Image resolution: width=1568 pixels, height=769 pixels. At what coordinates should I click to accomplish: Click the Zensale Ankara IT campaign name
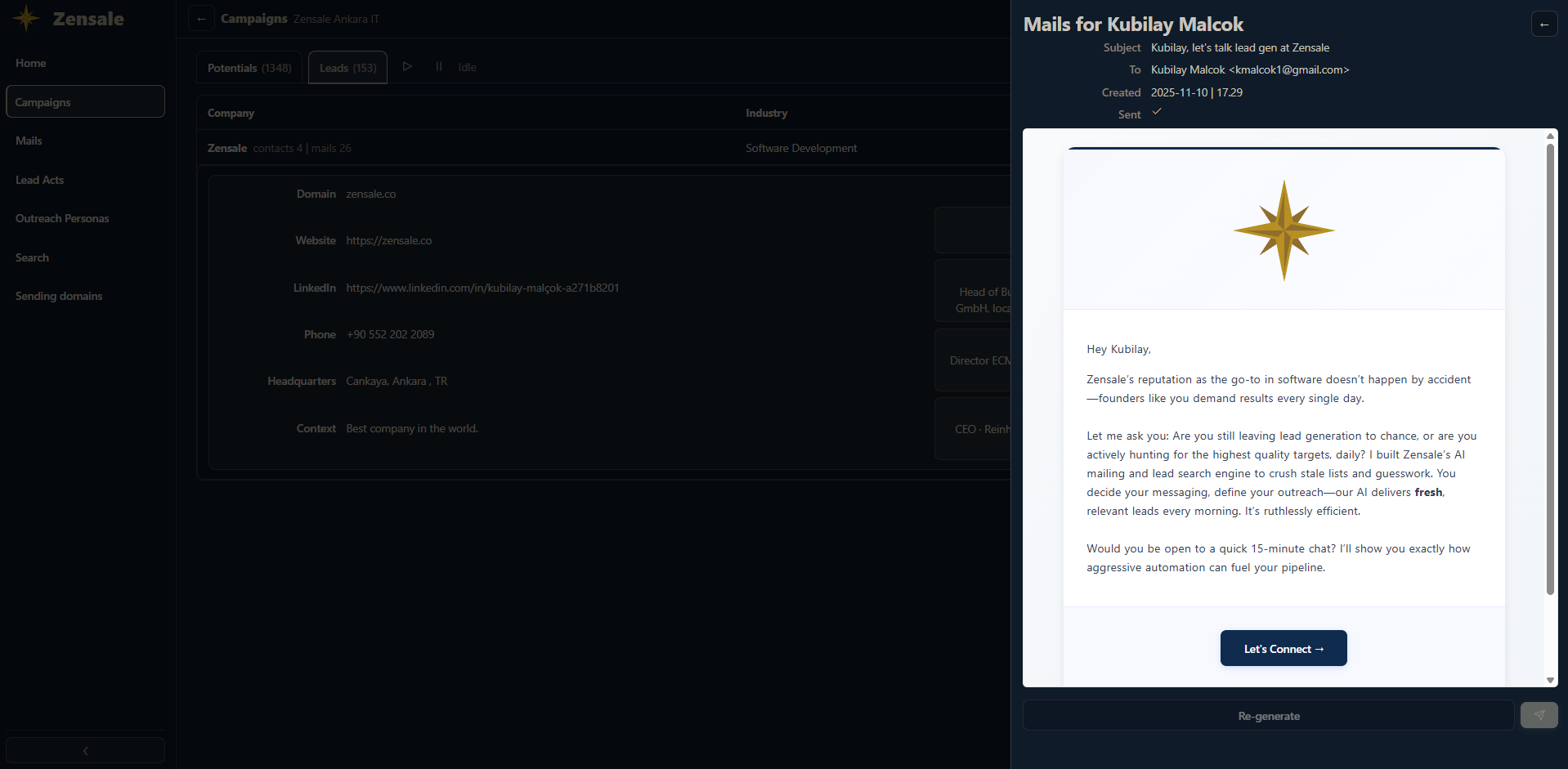336,19
